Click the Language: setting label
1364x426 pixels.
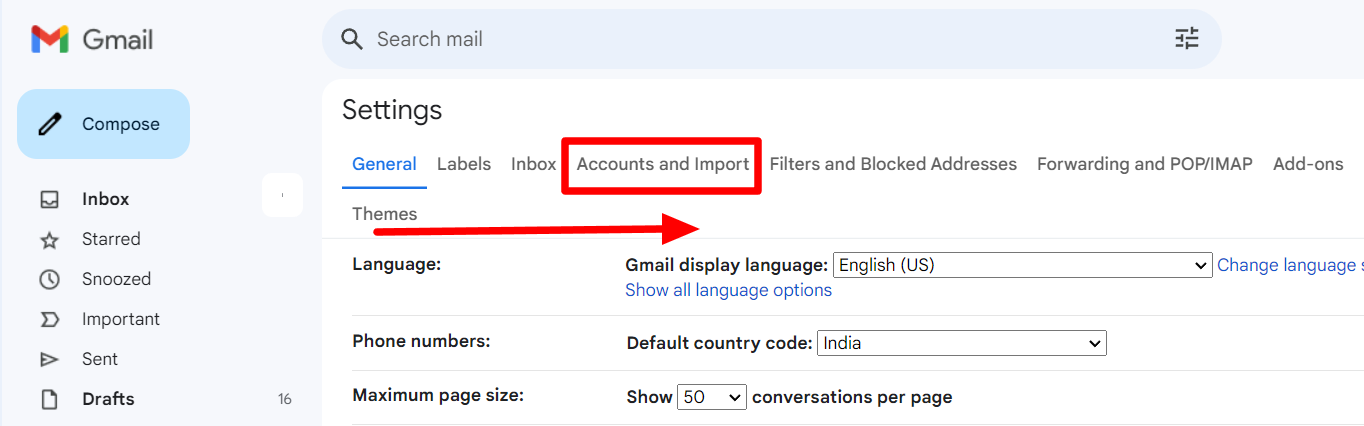point(397,265)
